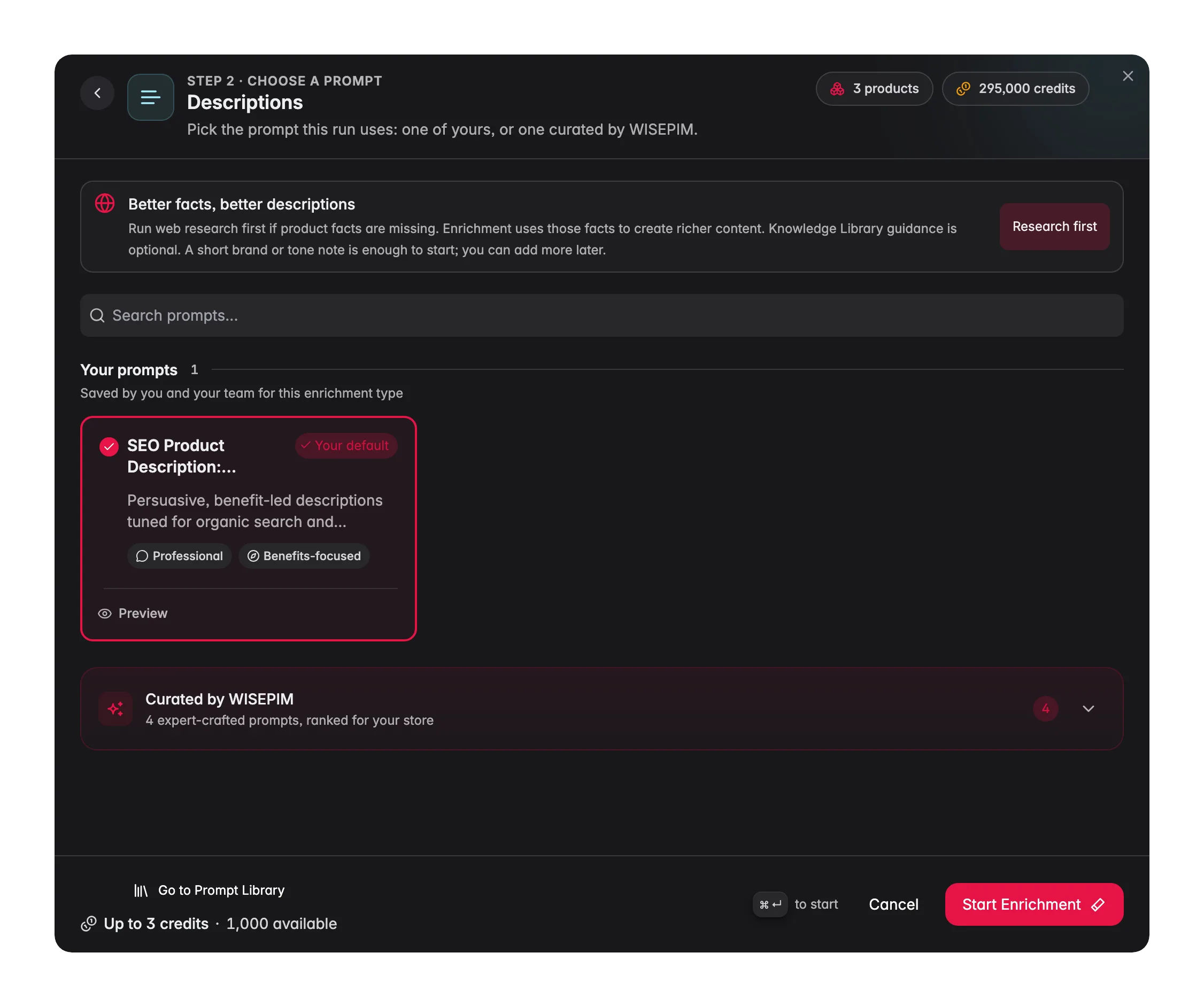
Task: Click the '1,000 available' text
Action: coord(282,923)
